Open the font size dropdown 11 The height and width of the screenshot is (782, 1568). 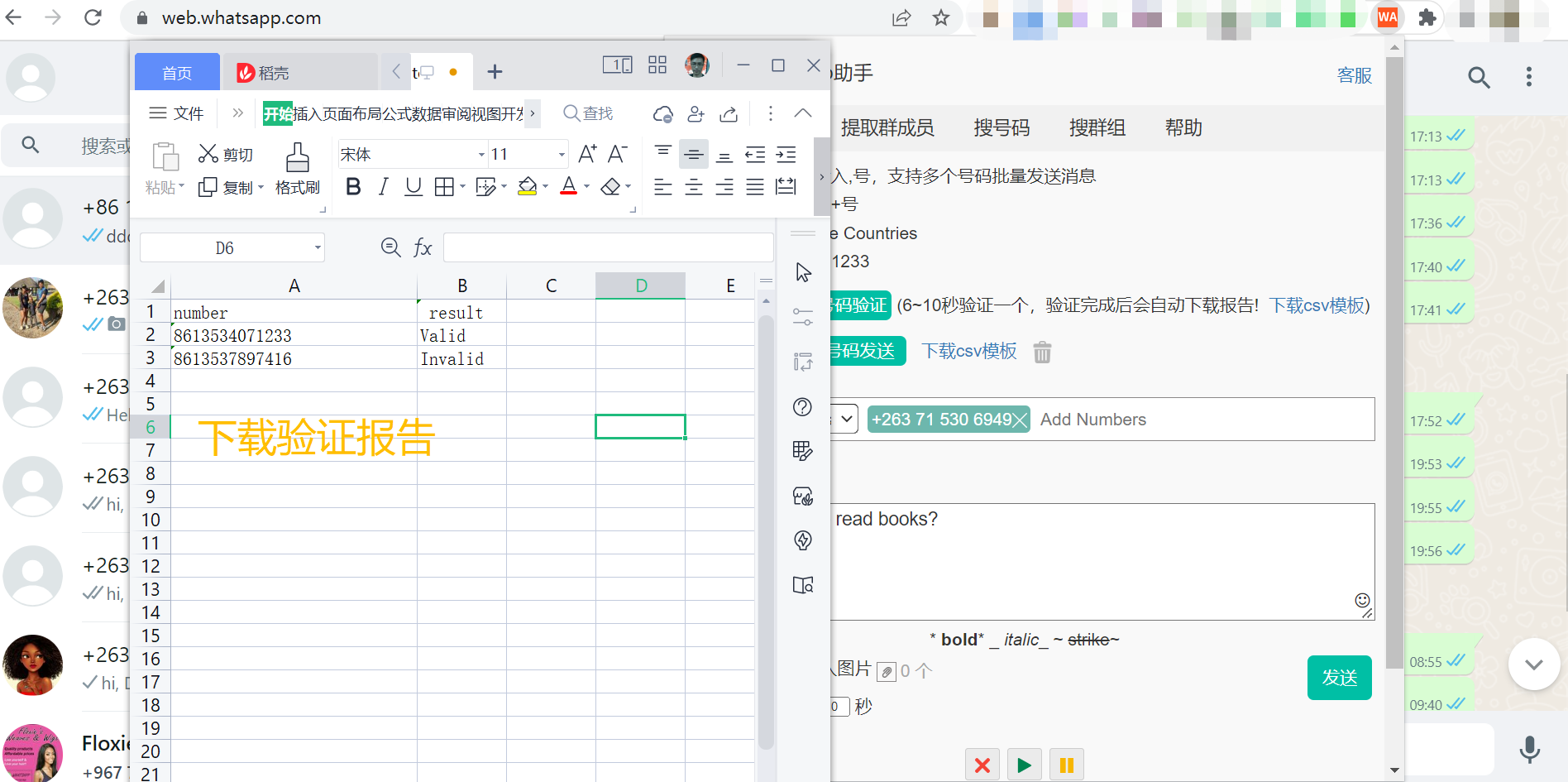562,155
